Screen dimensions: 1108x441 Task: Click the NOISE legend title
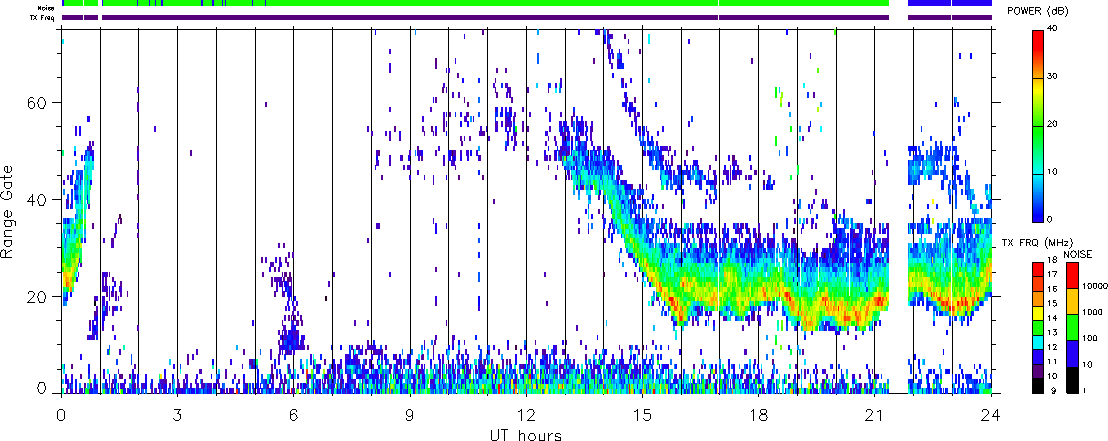click(1076, 252)
